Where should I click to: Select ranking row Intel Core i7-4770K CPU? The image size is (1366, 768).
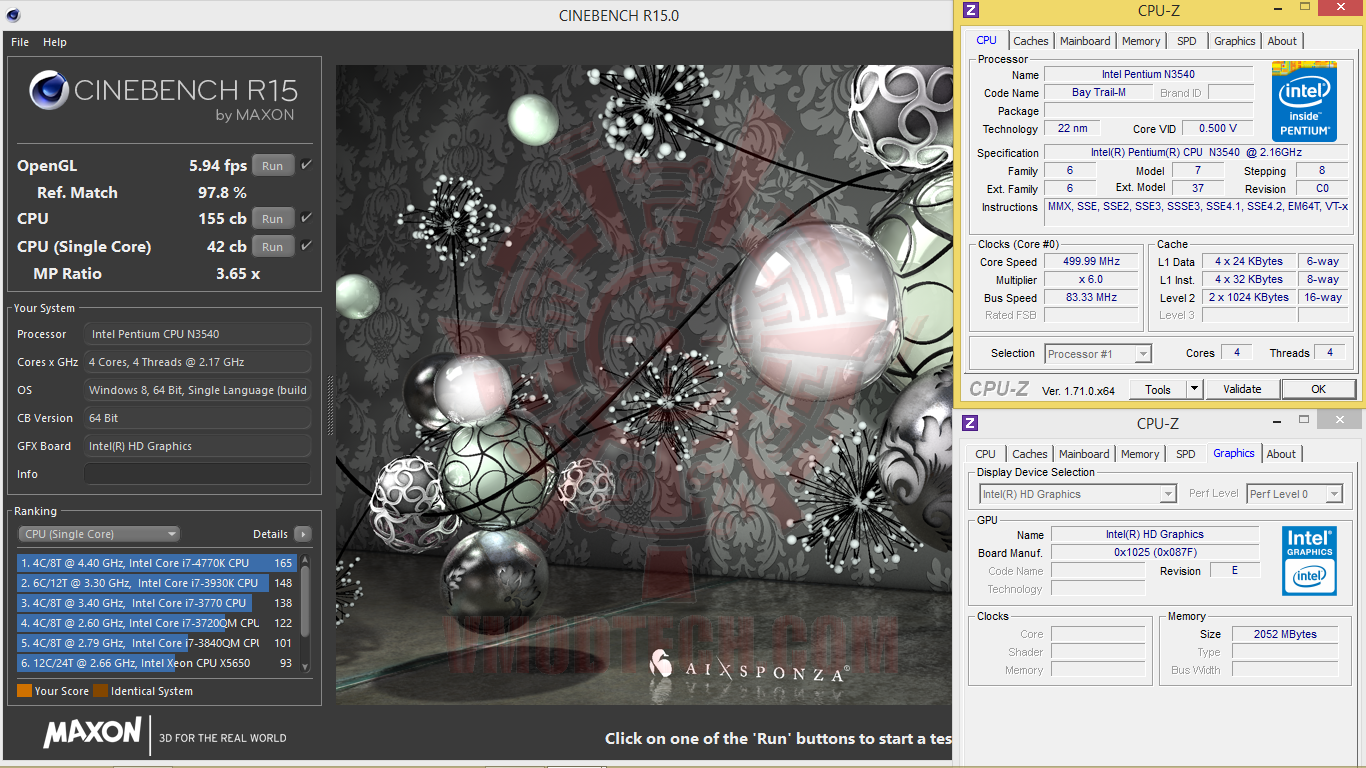coord(156,563)
